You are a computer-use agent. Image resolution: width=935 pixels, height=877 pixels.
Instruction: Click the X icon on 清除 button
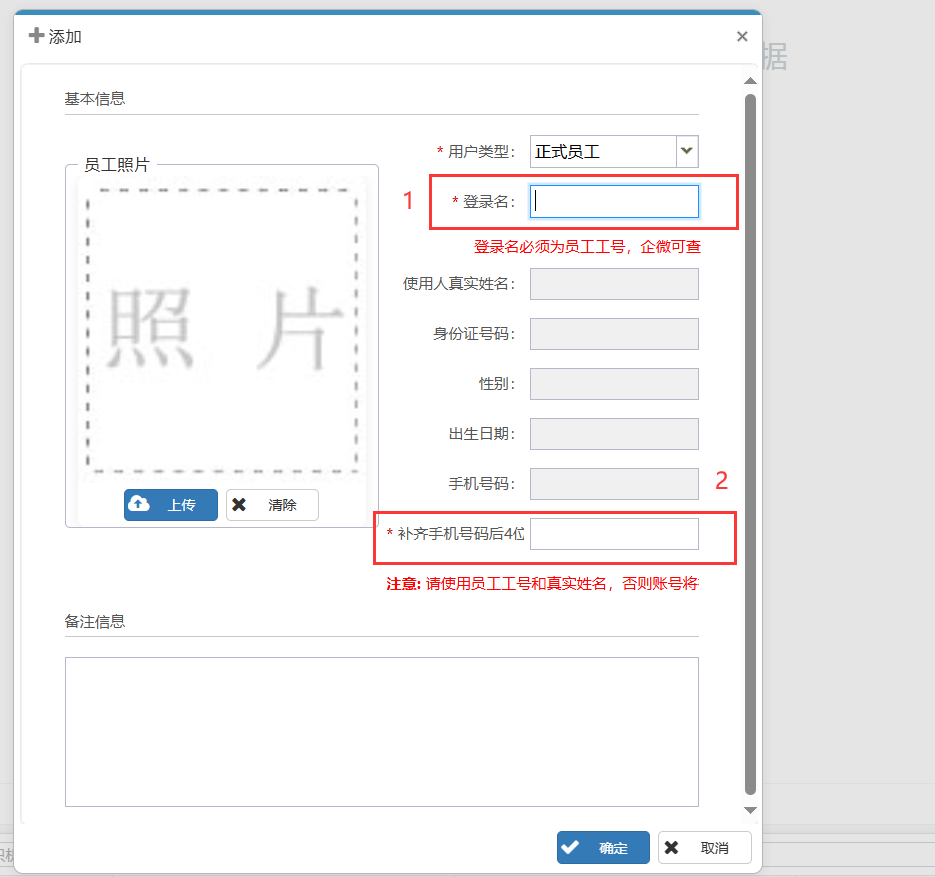point(239,505)
